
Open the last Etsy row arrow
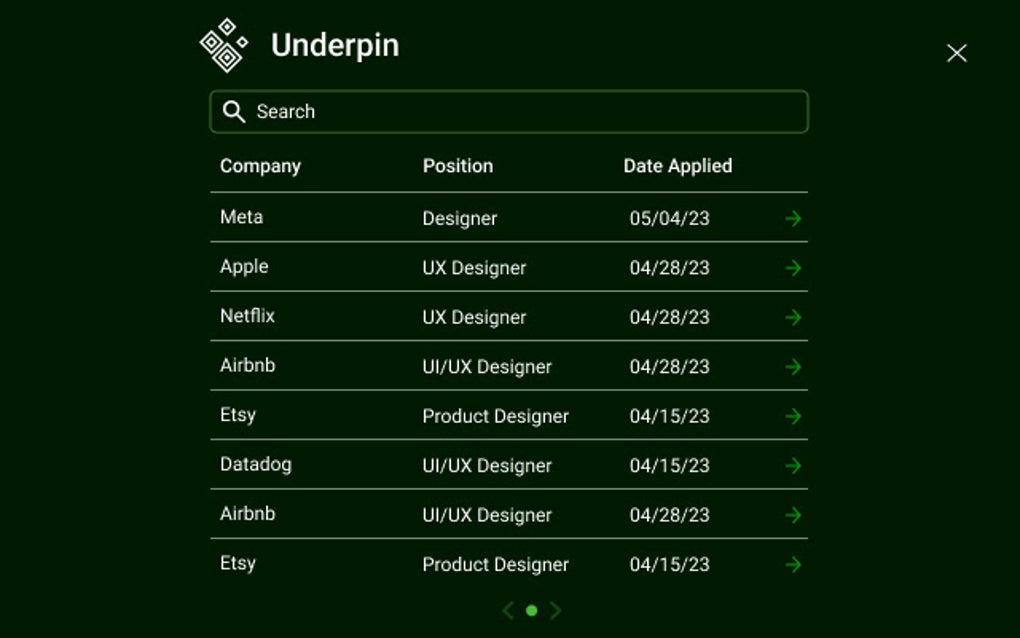coord(793,564)
